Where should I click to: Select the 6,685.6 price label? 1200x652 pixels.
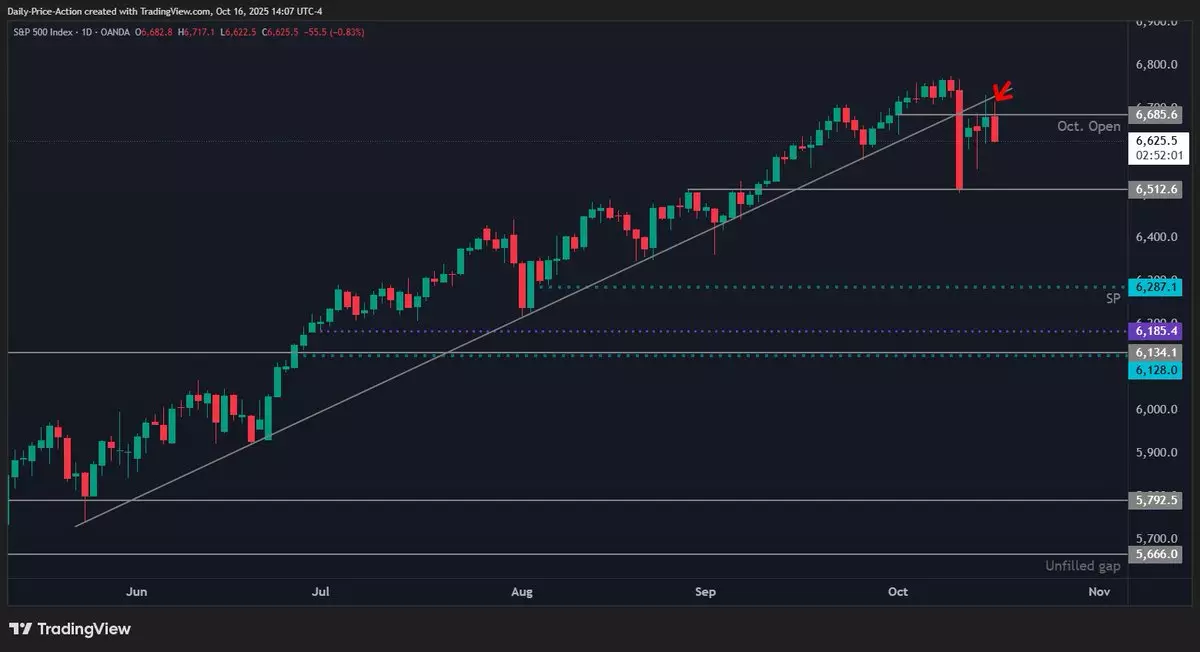[x=1158, y=115]
